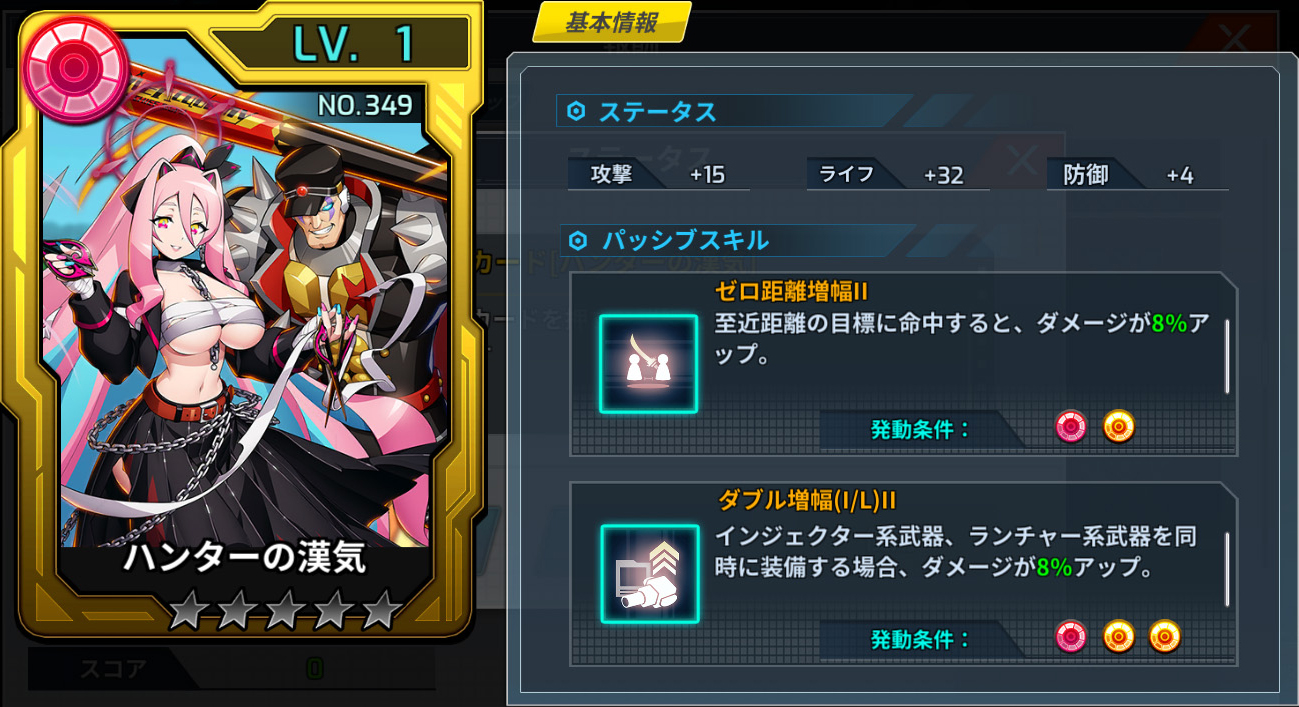Click last orange chip in second 発動条件 row

[x=1165, y=636]
